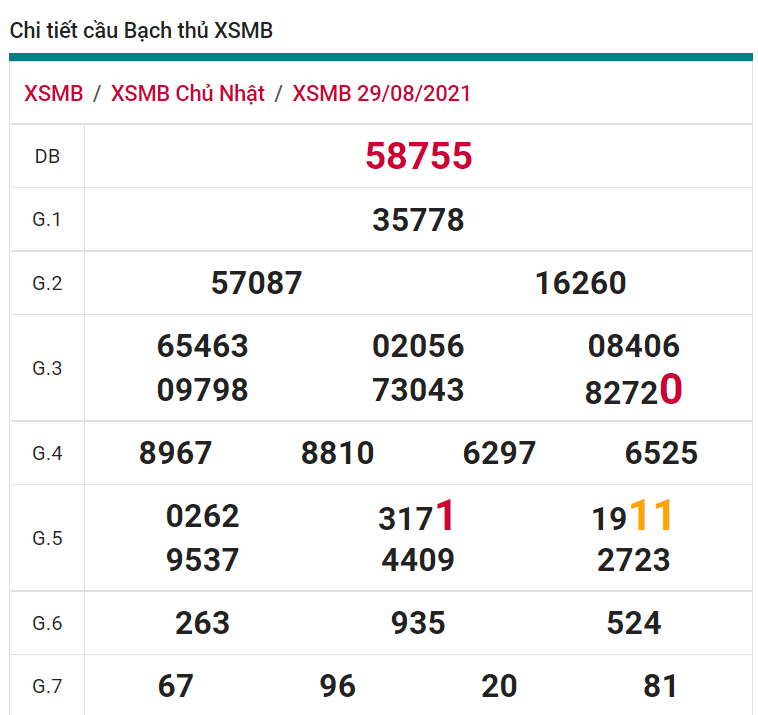Click G.6 number 935
The height and width of the screenshot is (715, 758).
tap(418, 623)
